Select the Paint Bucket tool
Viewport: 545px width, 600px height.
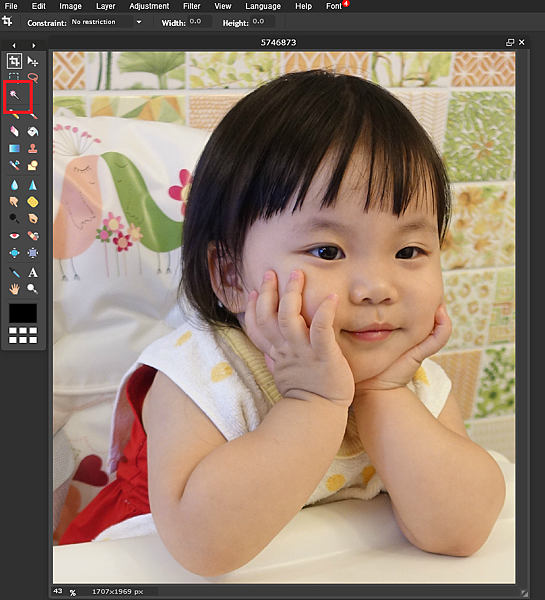pyautogui.click(x=33, y=132)
